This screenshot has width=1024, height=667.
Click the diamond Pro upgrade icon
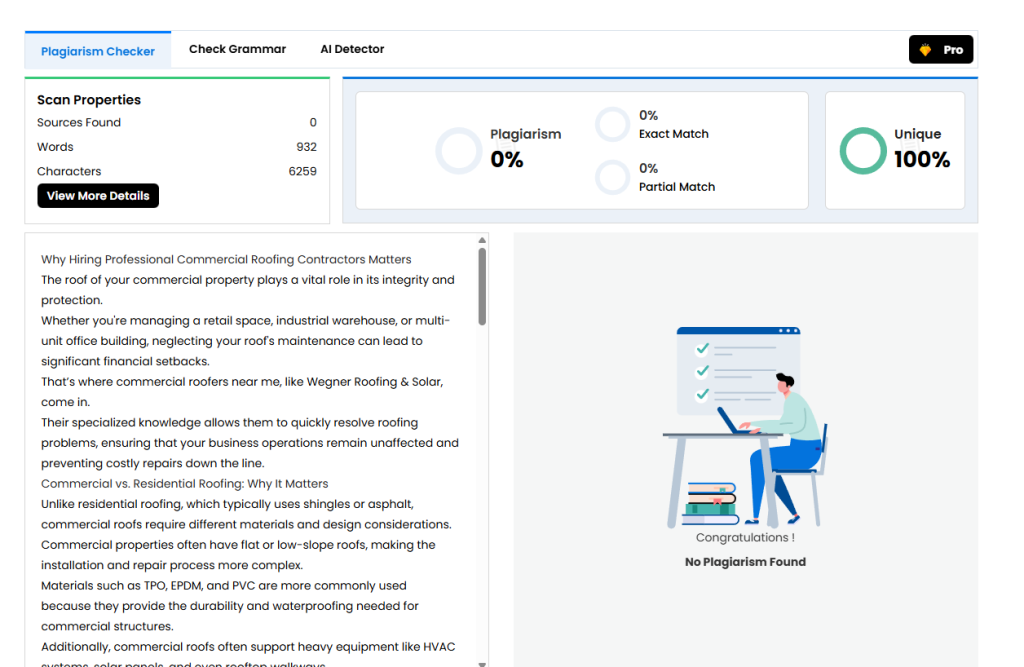[x=925, y=50]
